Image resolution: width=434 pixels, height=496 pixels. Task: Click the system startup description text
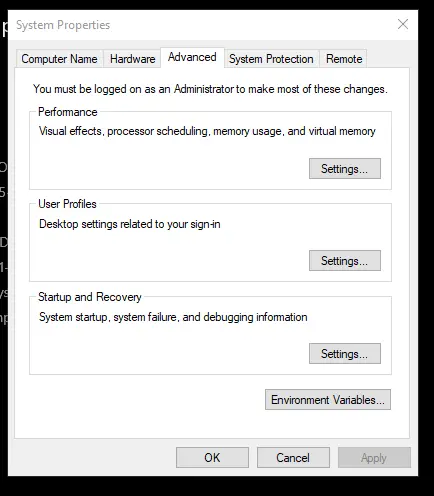pyautogui.click(x=173, y=317)
